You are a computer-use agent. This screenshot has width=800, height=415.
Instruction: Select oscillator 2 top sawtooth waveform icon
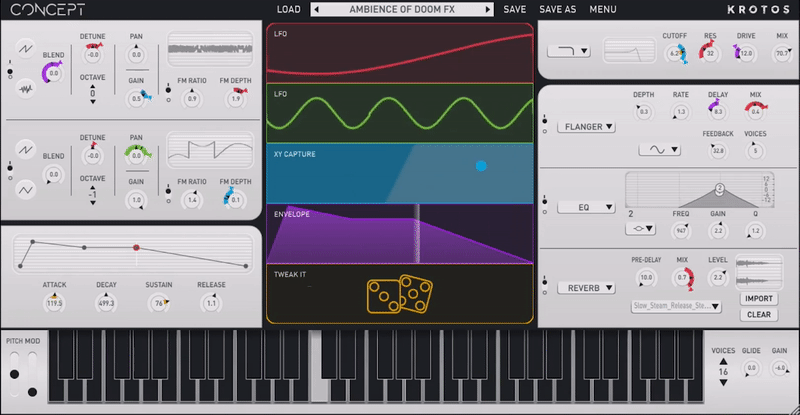(x=26, y=150)
